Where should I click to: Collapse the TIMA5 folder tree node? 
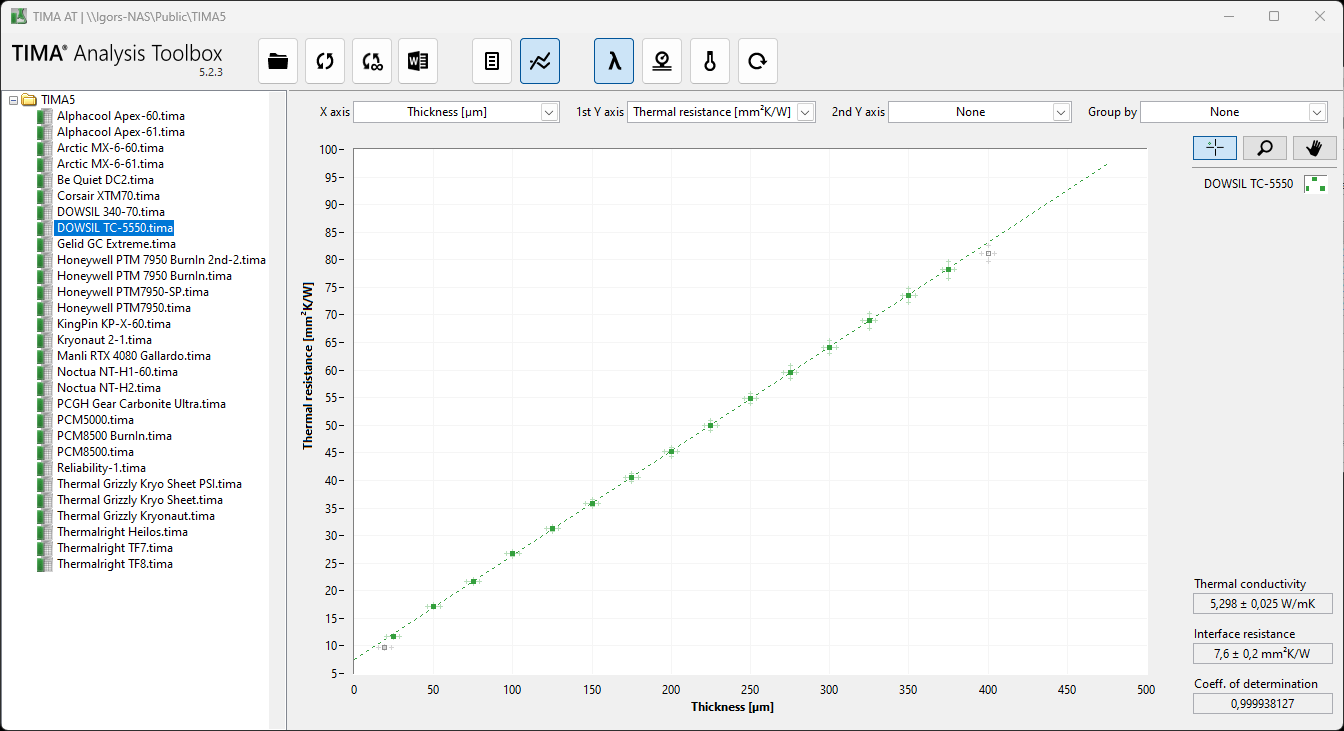[x=14, y=100]
